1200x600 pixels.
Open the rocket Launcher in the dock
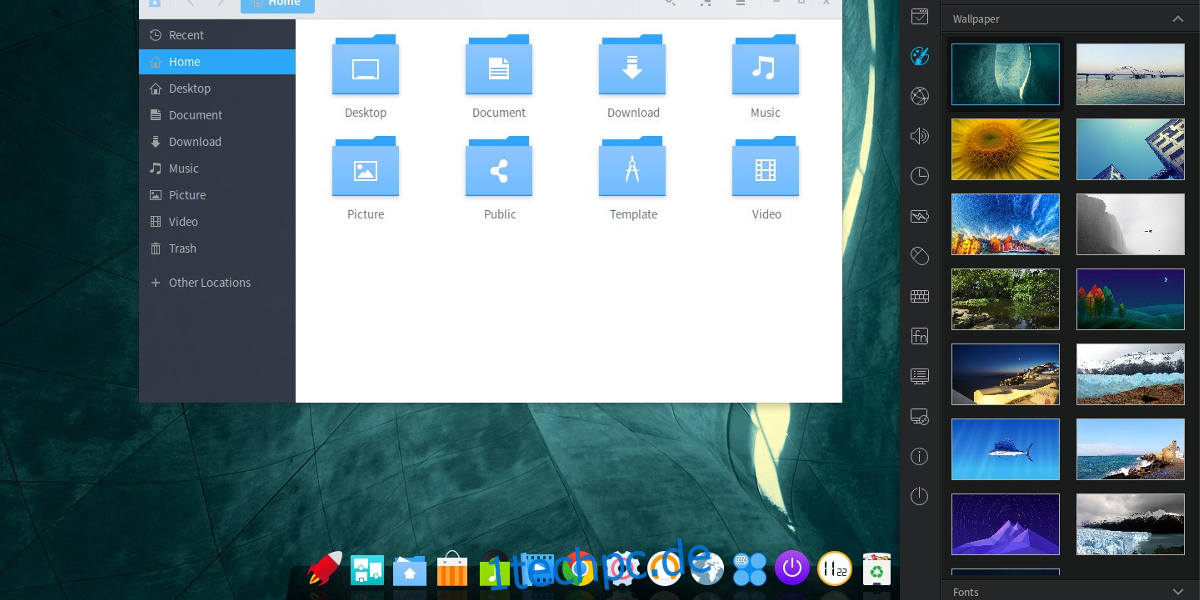pyautogui.click(x=324, y=568)
